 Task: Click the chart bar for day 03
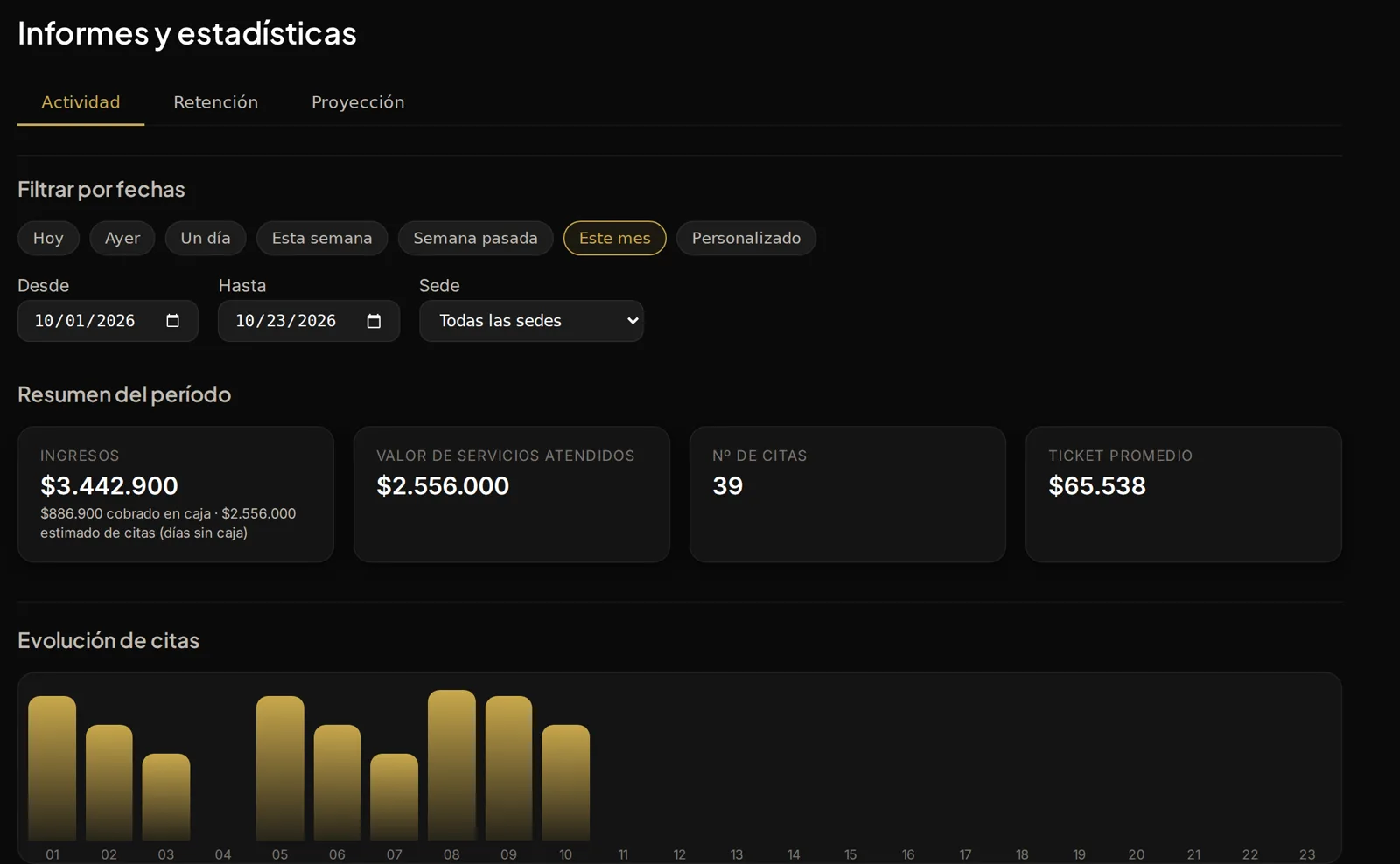(x=166, y=798)
